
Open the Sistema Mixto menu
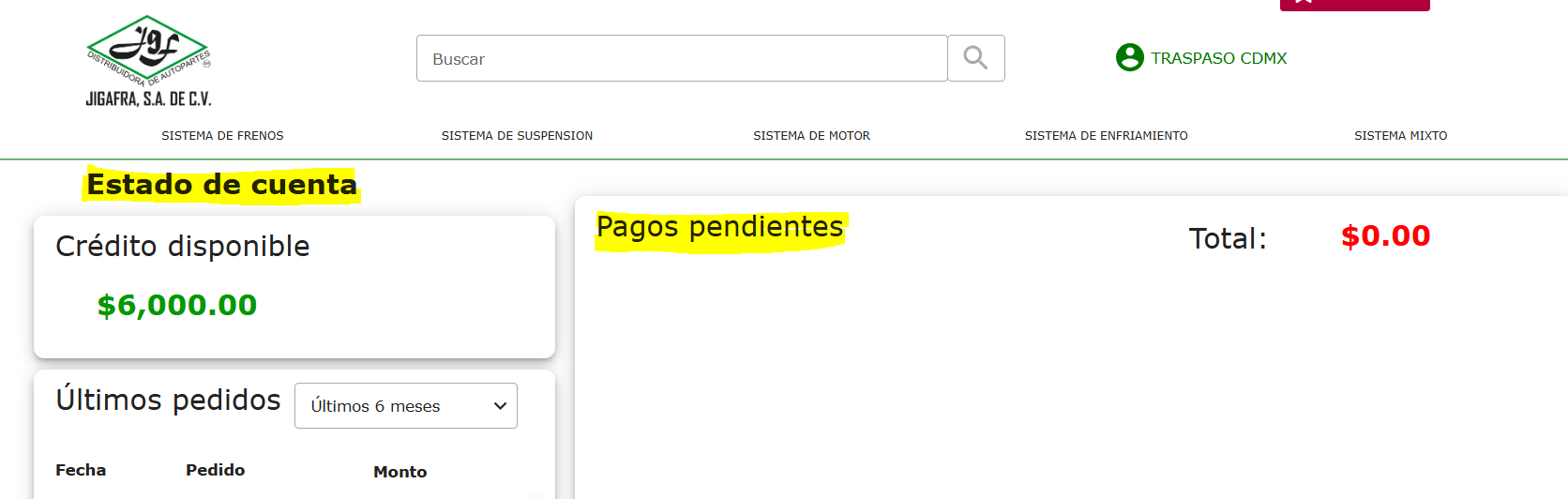point(1400,136)
